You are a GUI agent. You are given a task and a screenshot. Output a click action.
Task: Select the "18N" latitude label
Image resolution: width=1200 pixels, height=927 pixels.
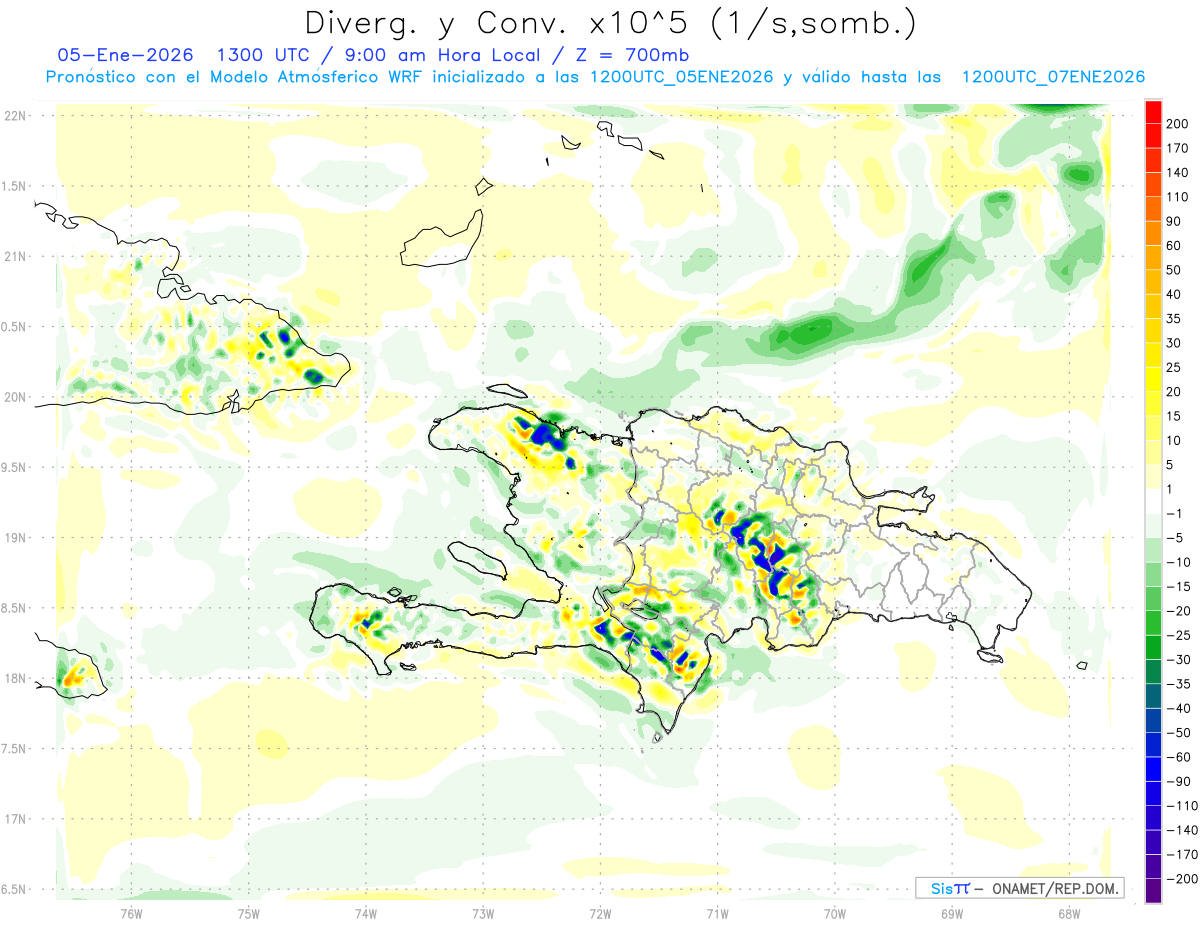(x=17, y=678)
